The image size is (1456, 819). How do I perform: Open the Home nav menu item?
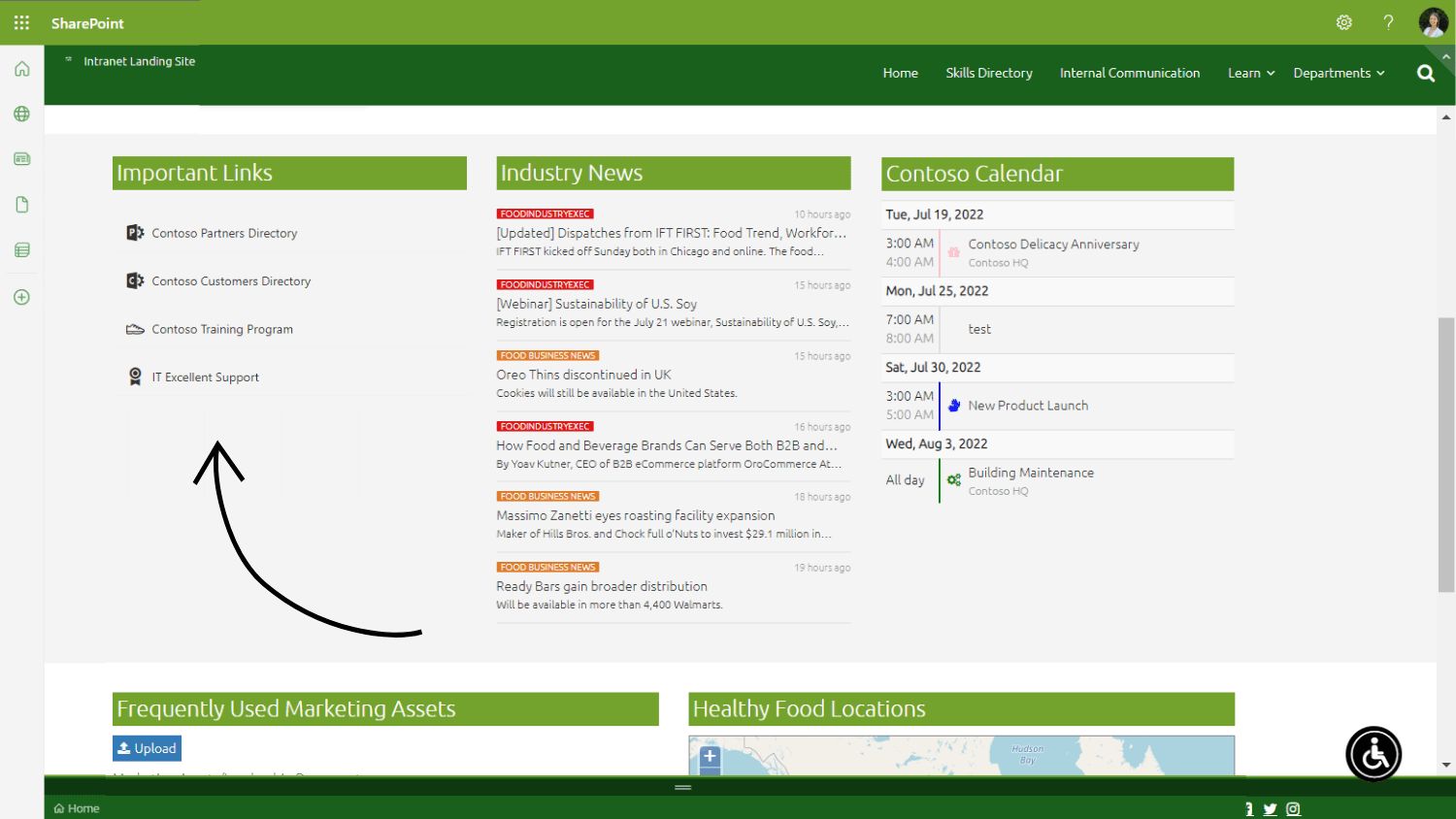(901, 73)
